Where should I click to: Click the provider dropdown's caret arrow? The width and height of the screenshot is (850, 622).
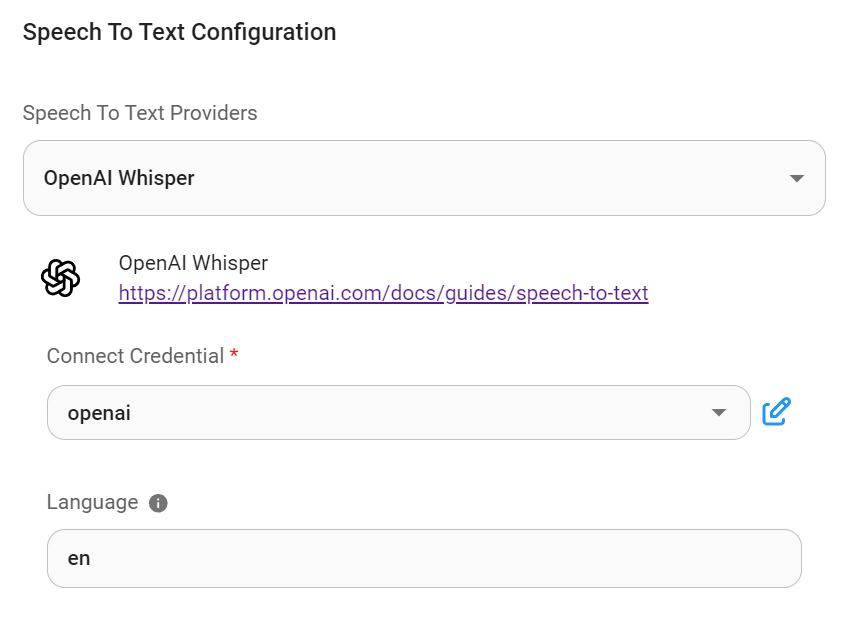click(796, 179)
